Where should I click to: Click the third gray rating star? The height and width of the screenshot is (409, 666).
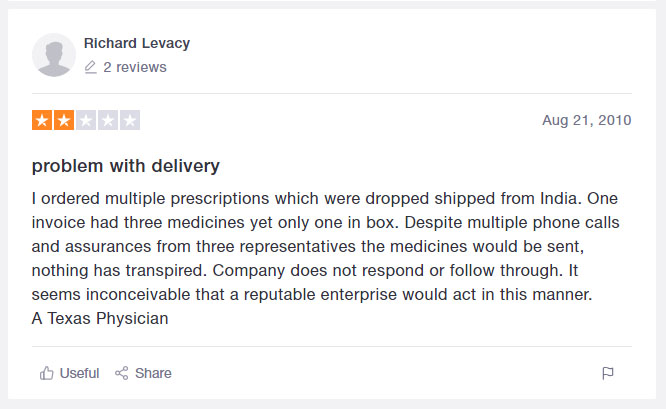tap(86, 121)
